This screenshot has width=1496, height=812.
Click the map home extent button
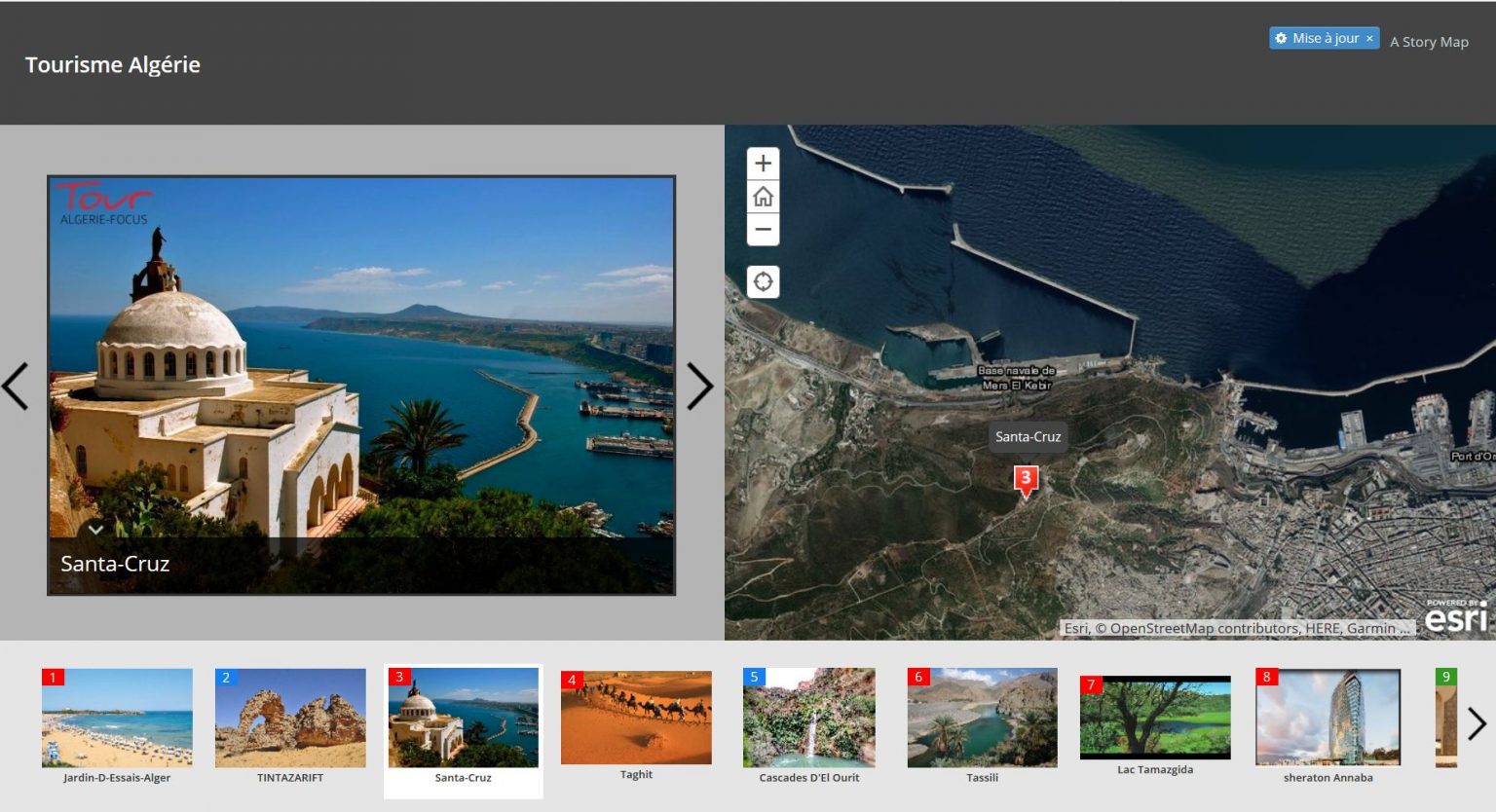763,197
